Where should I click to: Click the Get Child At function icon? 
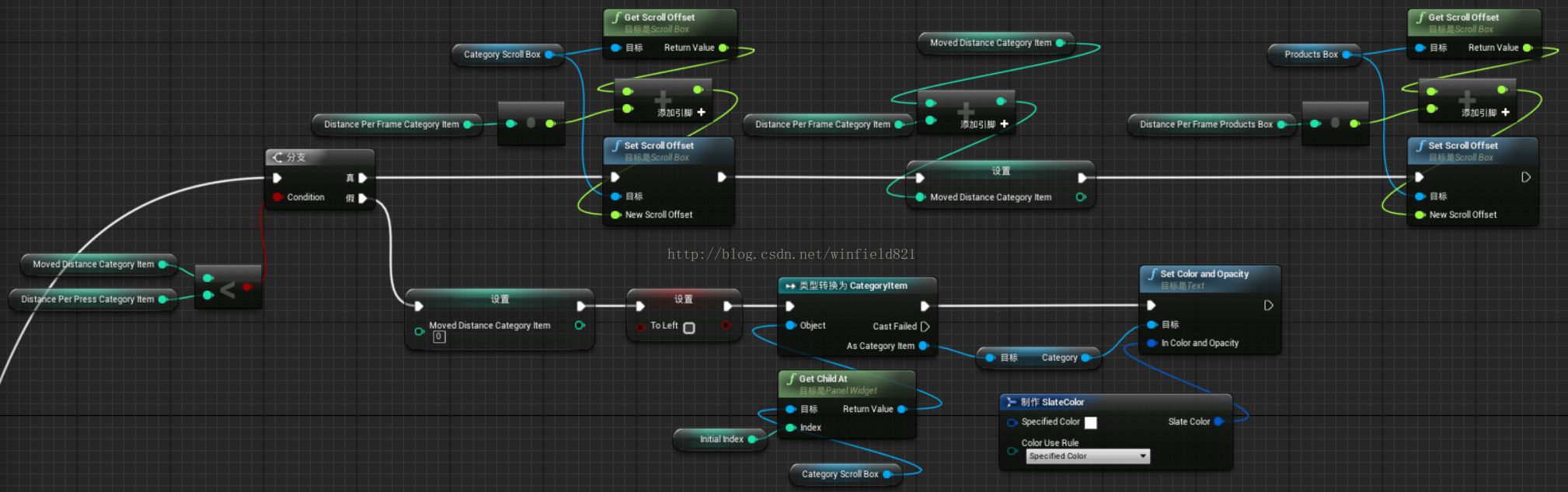point(791,379)
